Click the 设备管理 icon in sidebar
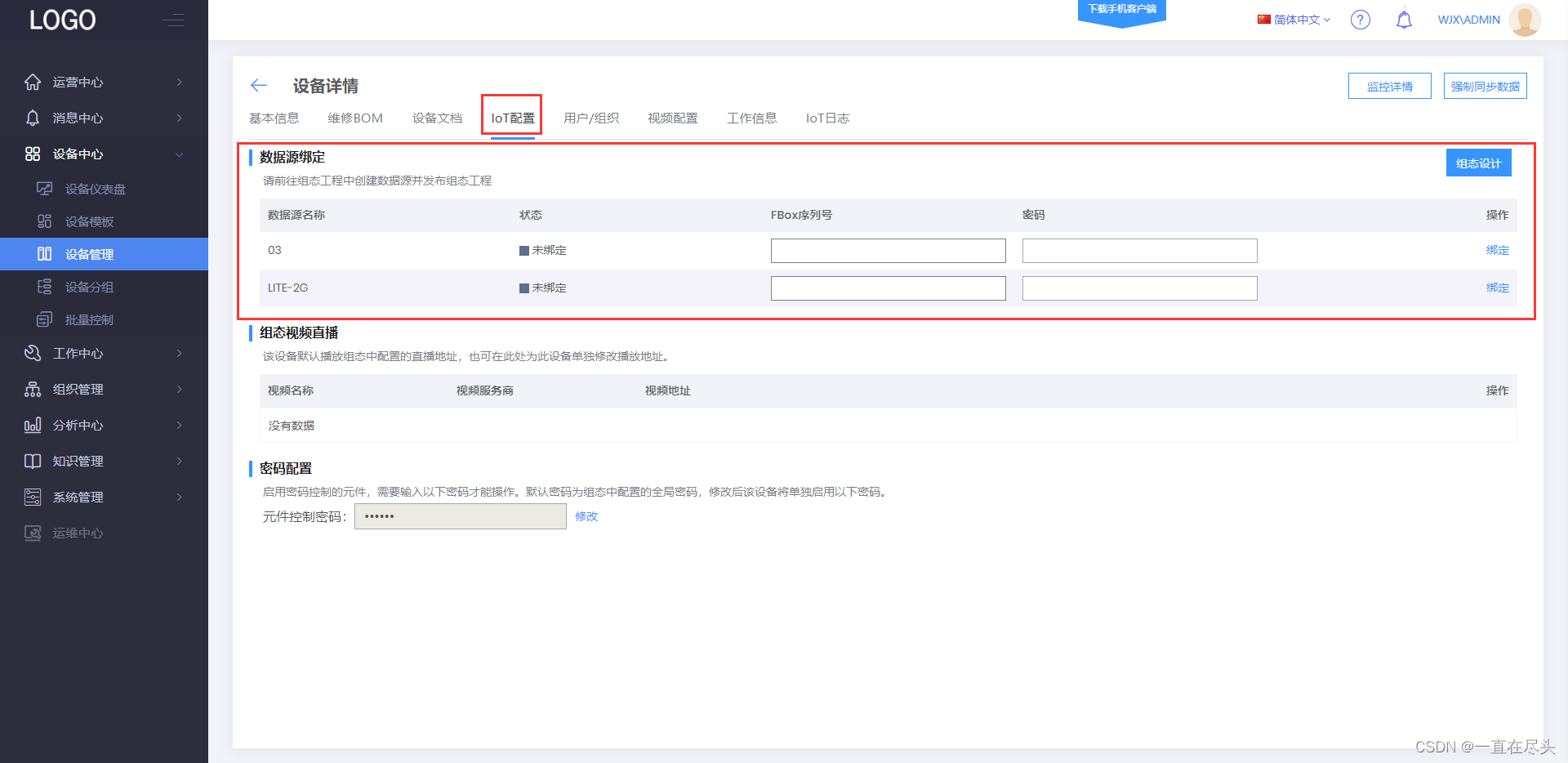Screen dimensions: 1568x763 [x=45, y=254]
